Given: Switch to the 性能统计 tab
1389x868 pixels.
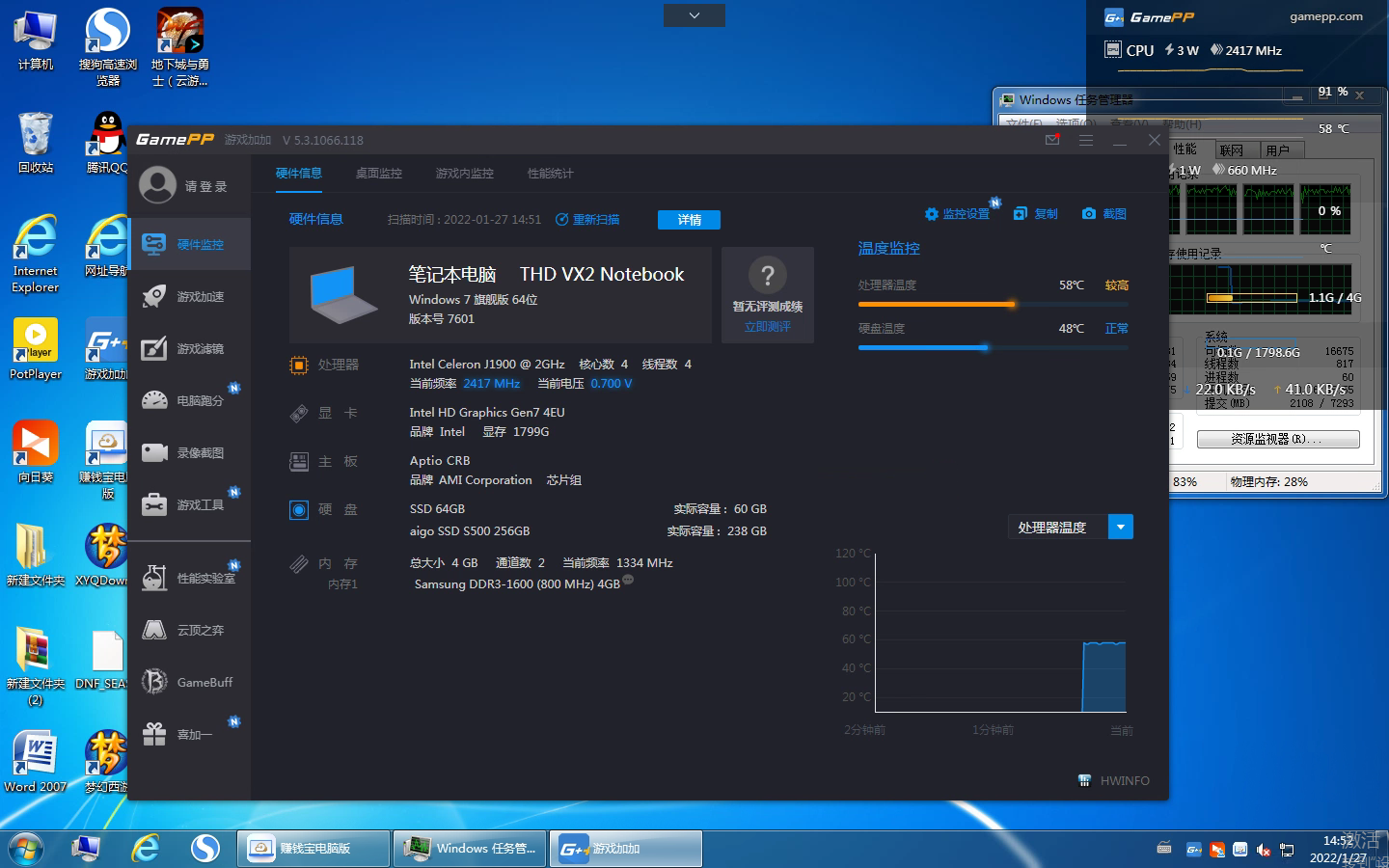Looking at the screenshot, I should coord(551,174).
